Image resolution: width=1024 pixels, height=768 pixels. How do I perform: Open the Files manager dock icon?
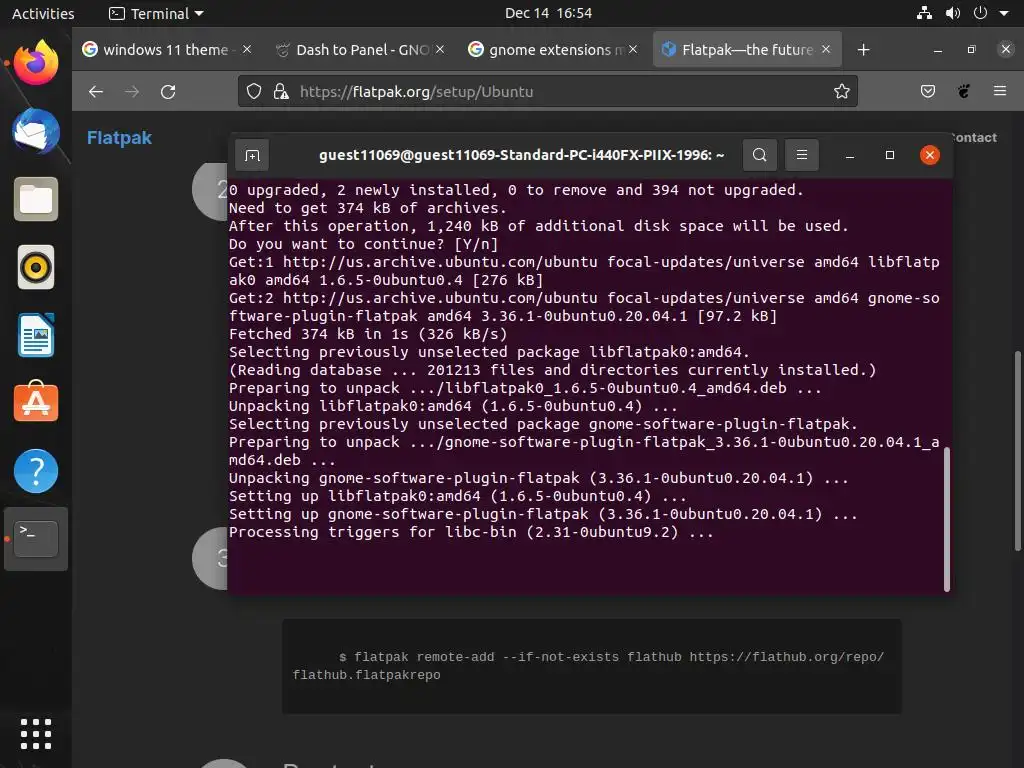pyautogui.click(x=36, y=199)
